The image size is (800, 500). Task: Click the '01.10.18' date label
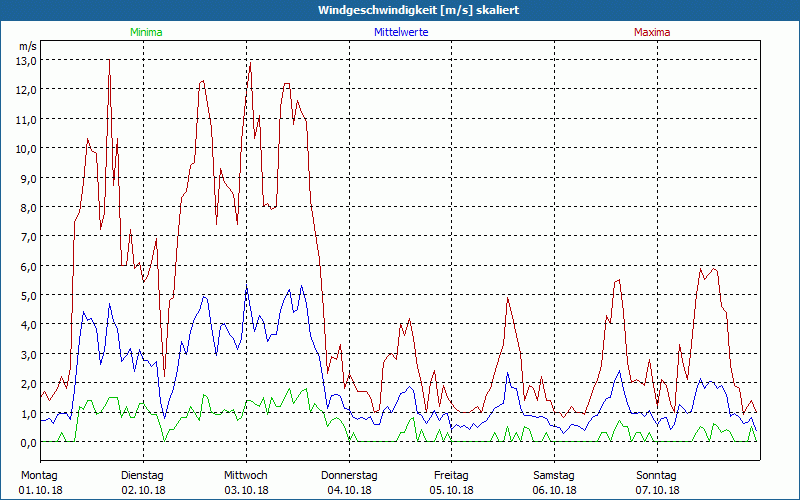[x=41, y=490]
